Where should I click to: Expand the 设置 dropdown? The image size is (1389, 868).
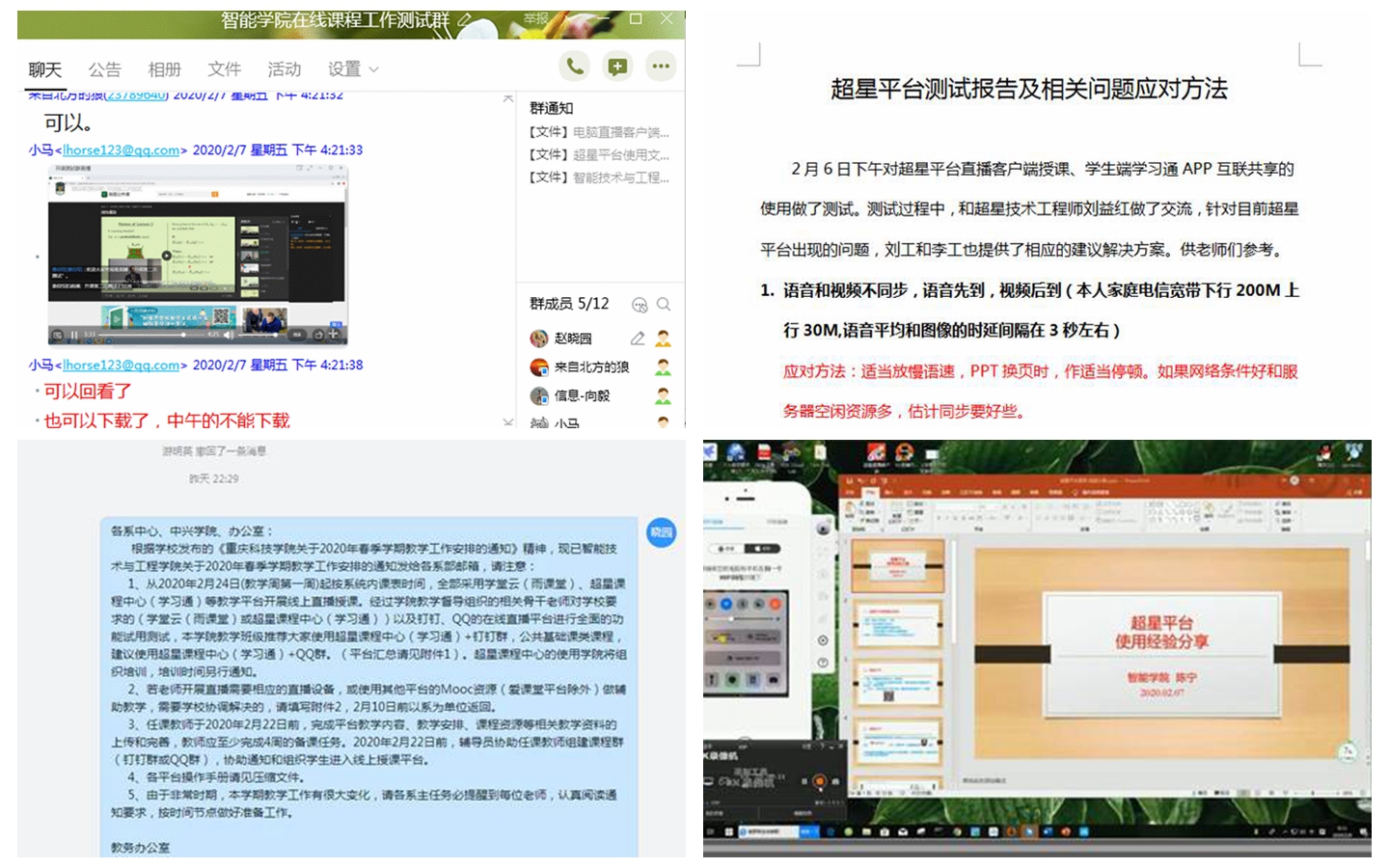pos(353,69)
